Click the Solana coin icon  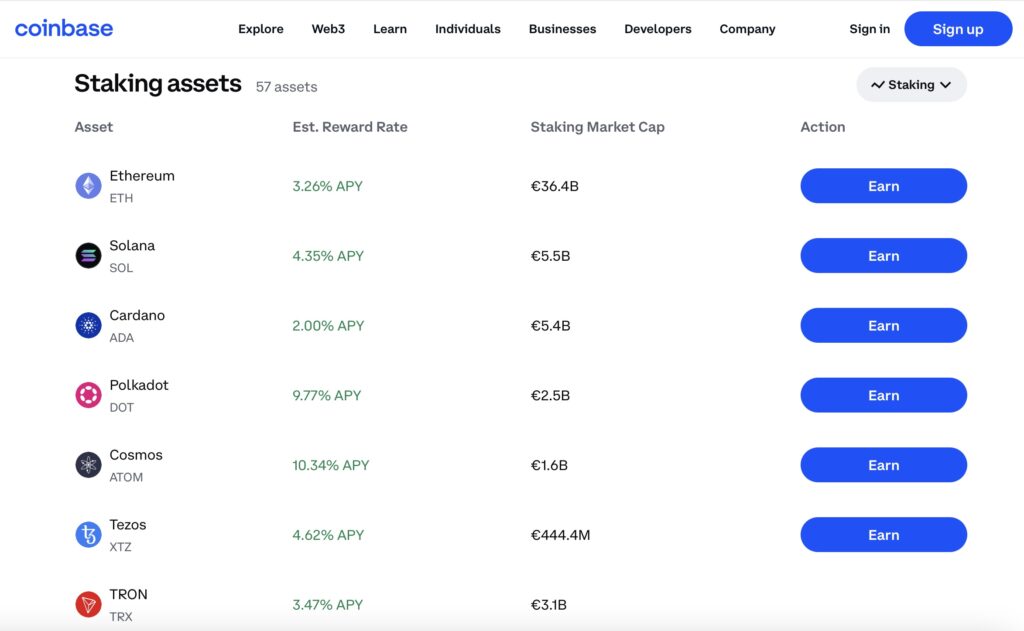click(x=88, y=255)
